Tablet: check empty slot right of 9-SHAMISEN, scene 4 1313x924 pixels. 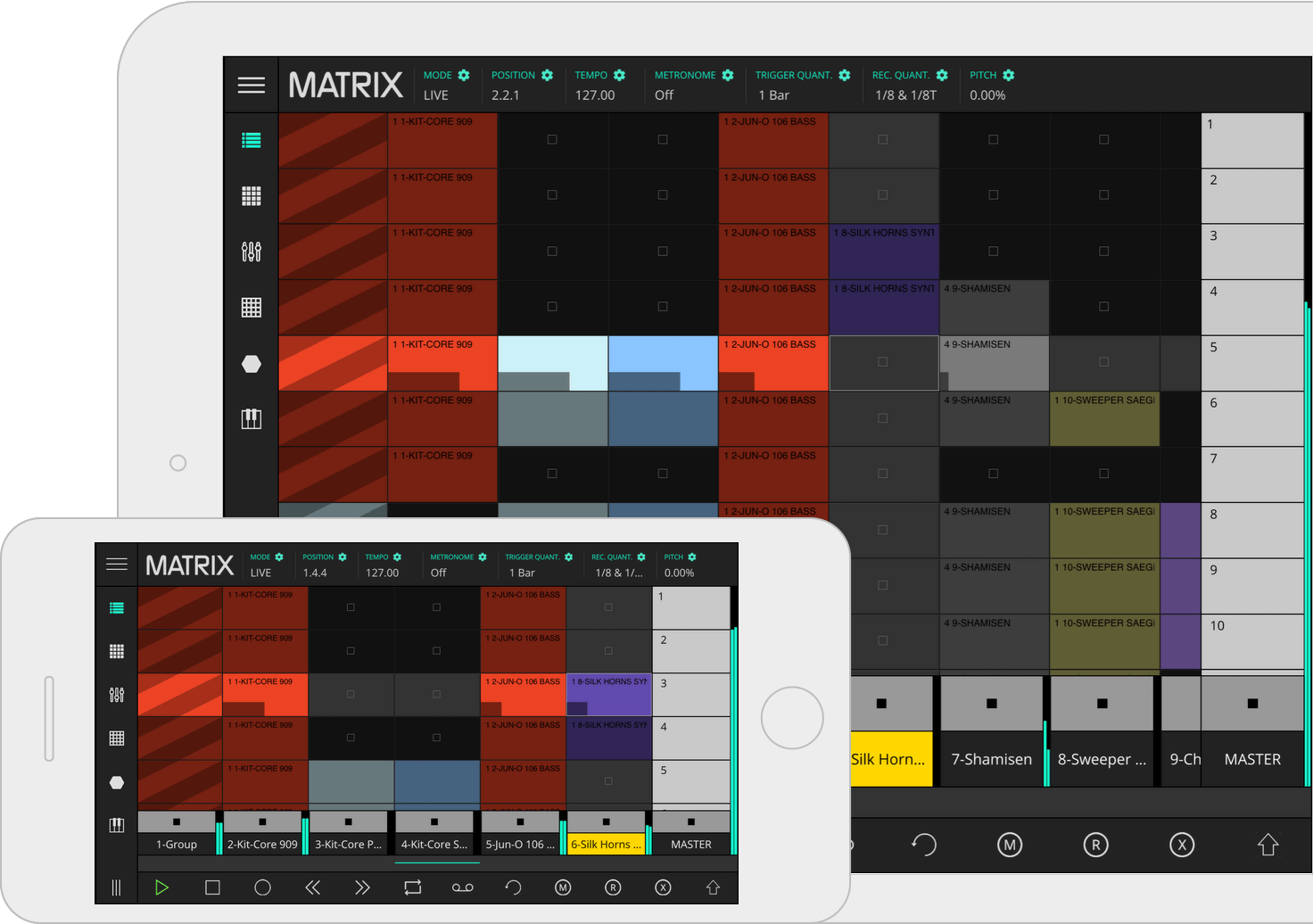tap(1104, 307)
